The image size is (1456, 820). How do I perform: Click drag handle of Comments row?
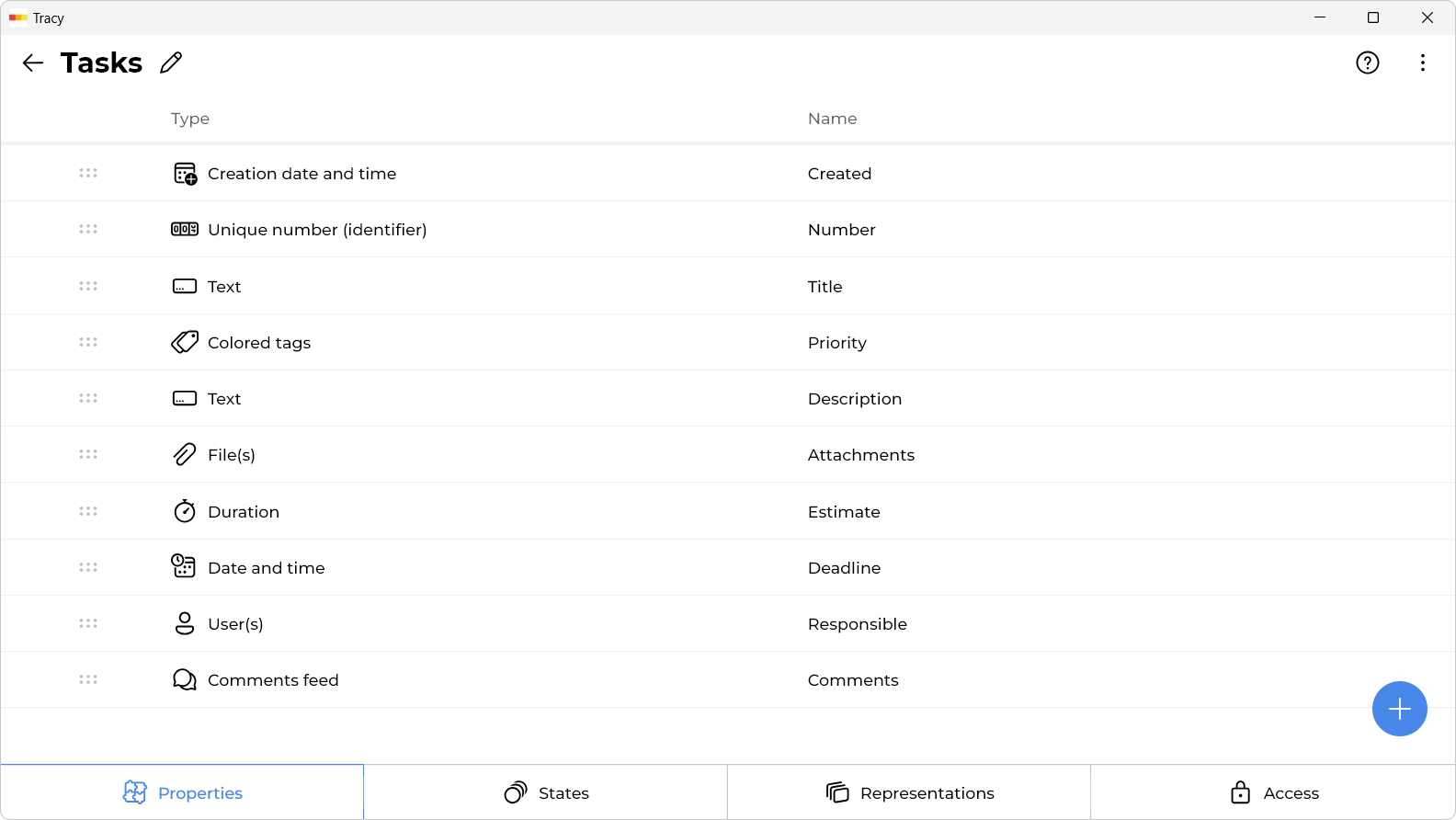click(x=88, y=679)
